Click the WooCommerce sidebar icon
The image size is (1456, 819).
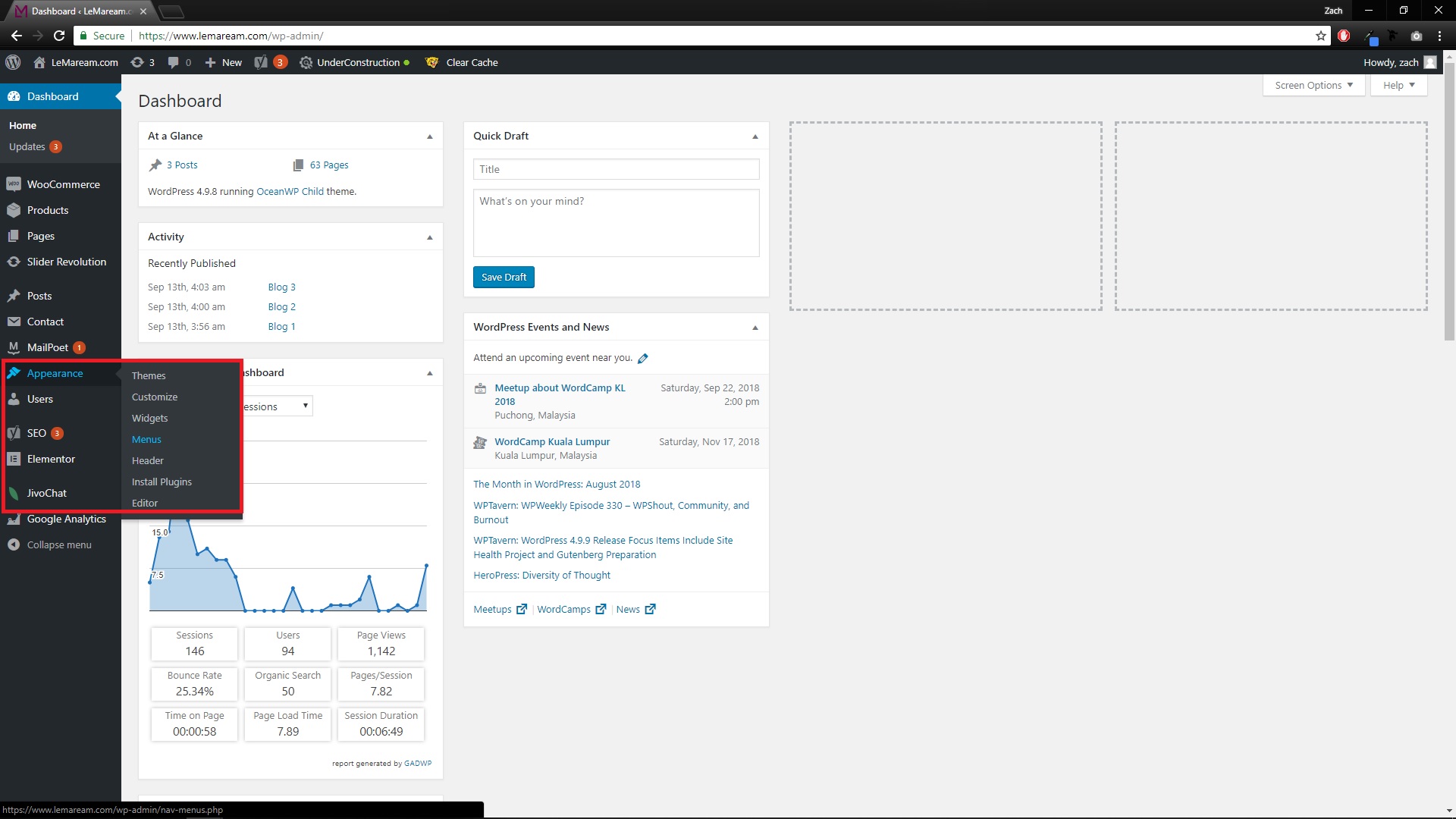pyautogui.click(x=14, y=184)
